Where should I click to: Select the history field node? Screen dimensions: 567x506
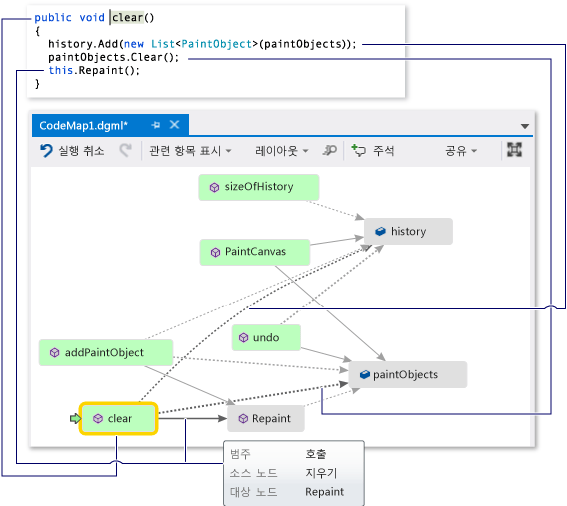[408, 231]
